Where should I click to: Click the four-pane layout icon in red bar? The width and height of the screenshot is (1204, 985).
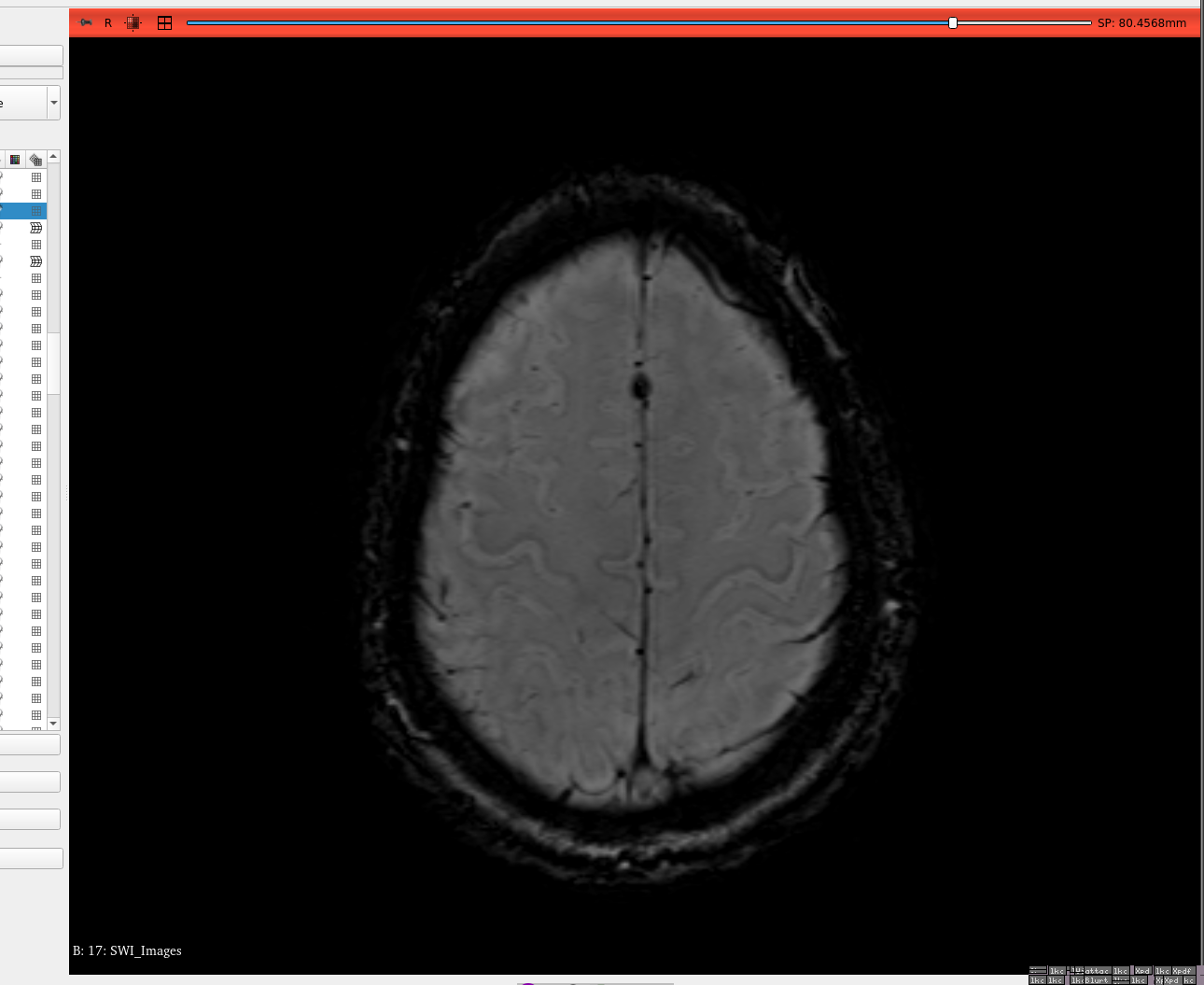tap(164, 22)
